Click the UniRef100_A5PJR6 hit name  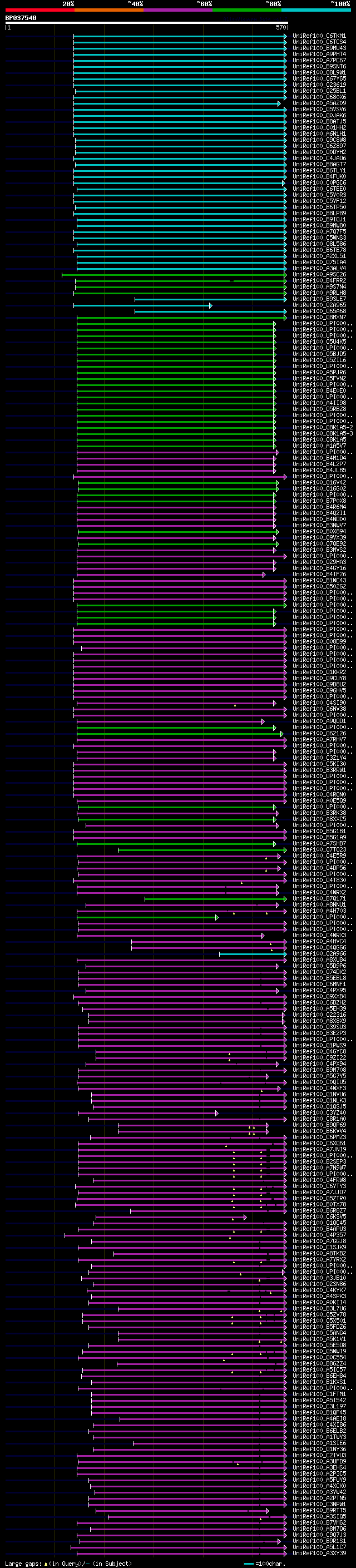[x=319, y=373]
